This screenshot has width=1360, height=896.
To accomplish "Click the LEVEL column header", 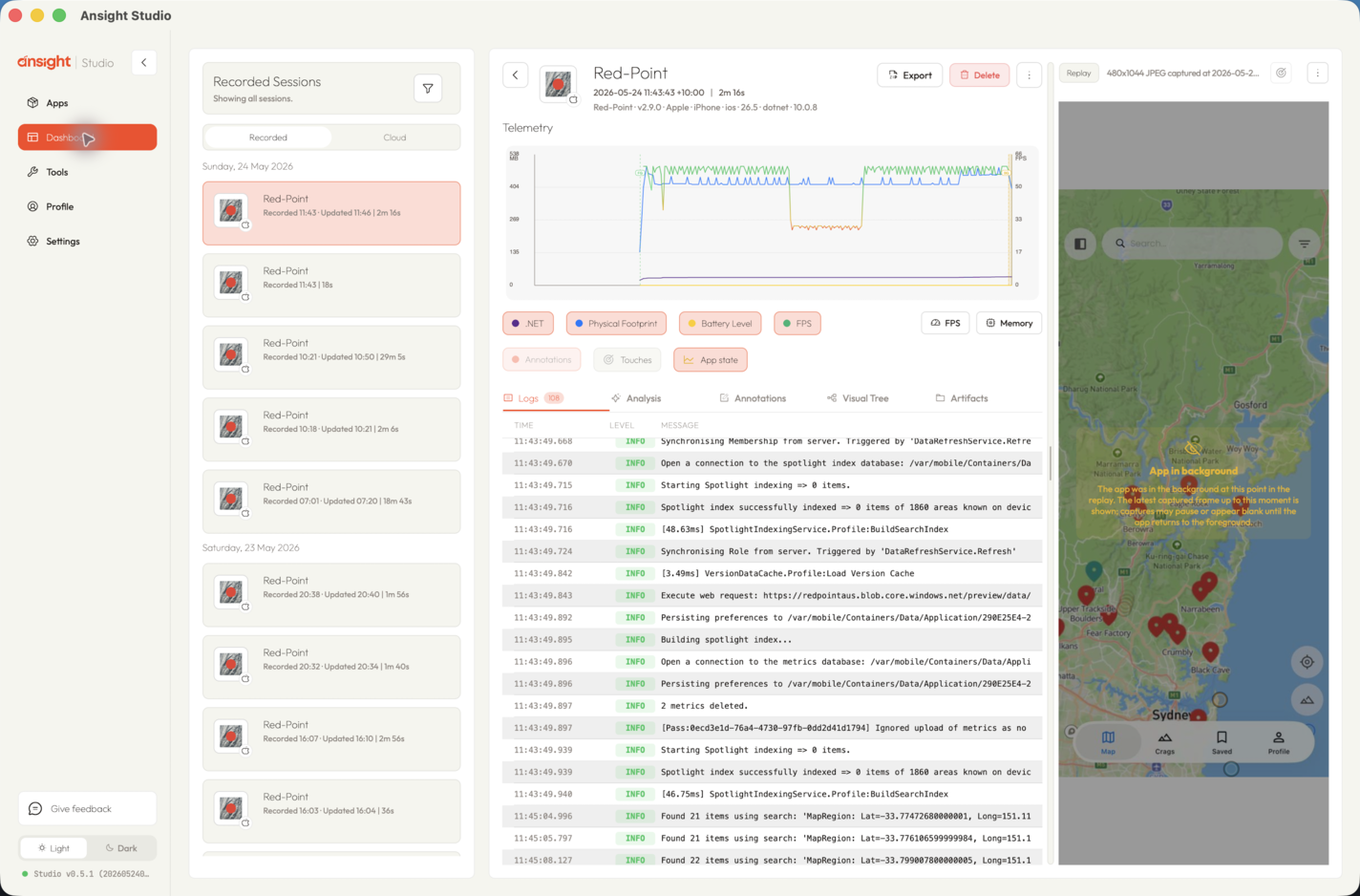I will [x=622, y=425].
